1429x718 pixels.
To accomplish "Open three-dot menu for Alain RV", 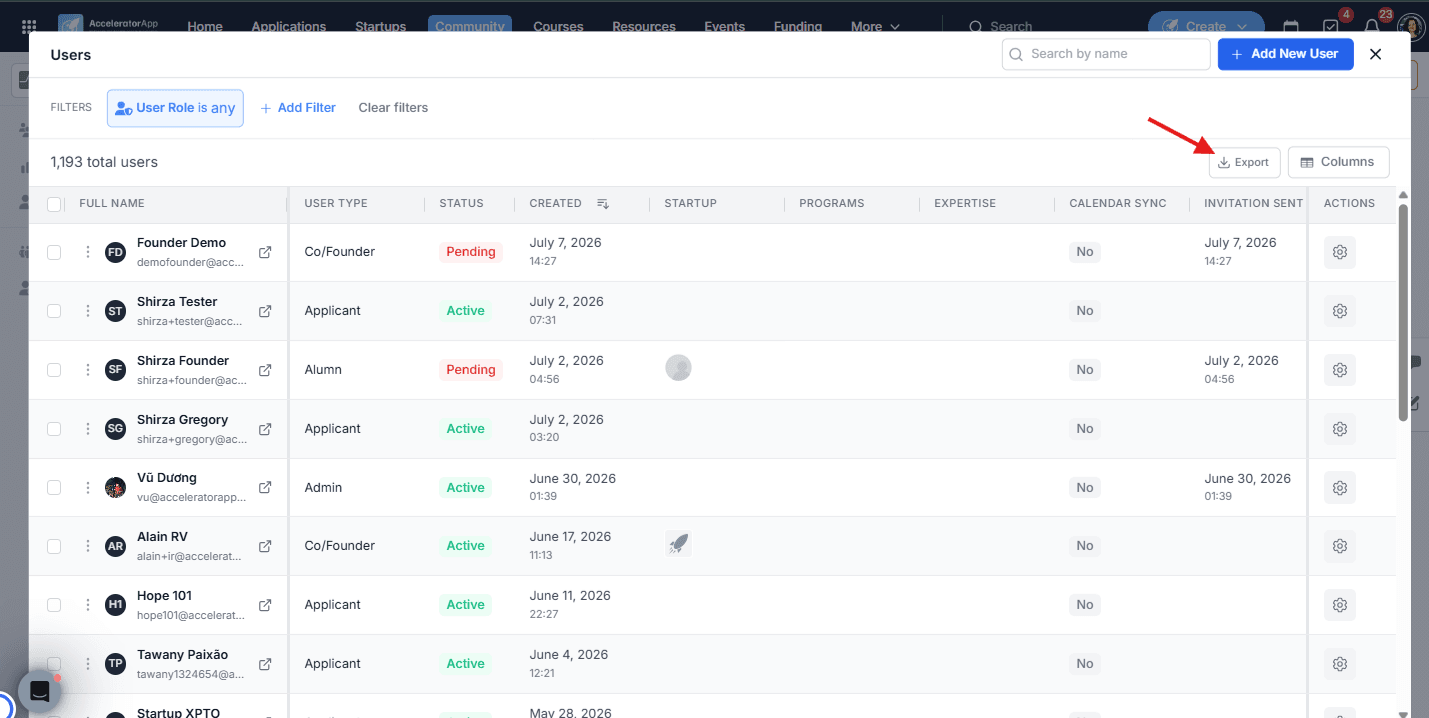I will point(88,546).
